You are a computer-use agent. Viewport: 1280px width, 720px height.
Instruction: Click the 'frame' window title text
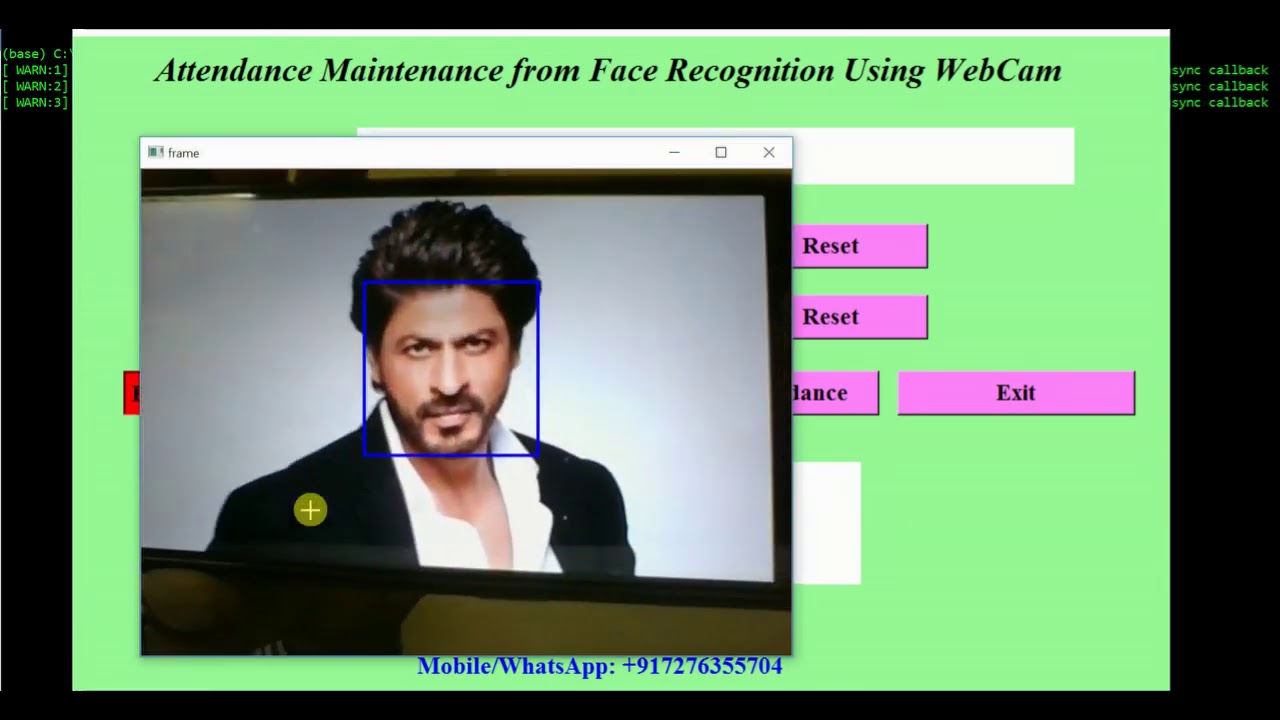(183, 153)
